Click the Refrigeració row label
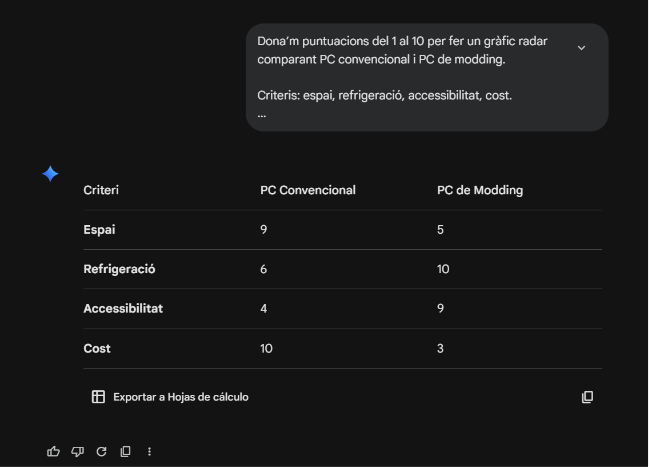 click(119, 269)
